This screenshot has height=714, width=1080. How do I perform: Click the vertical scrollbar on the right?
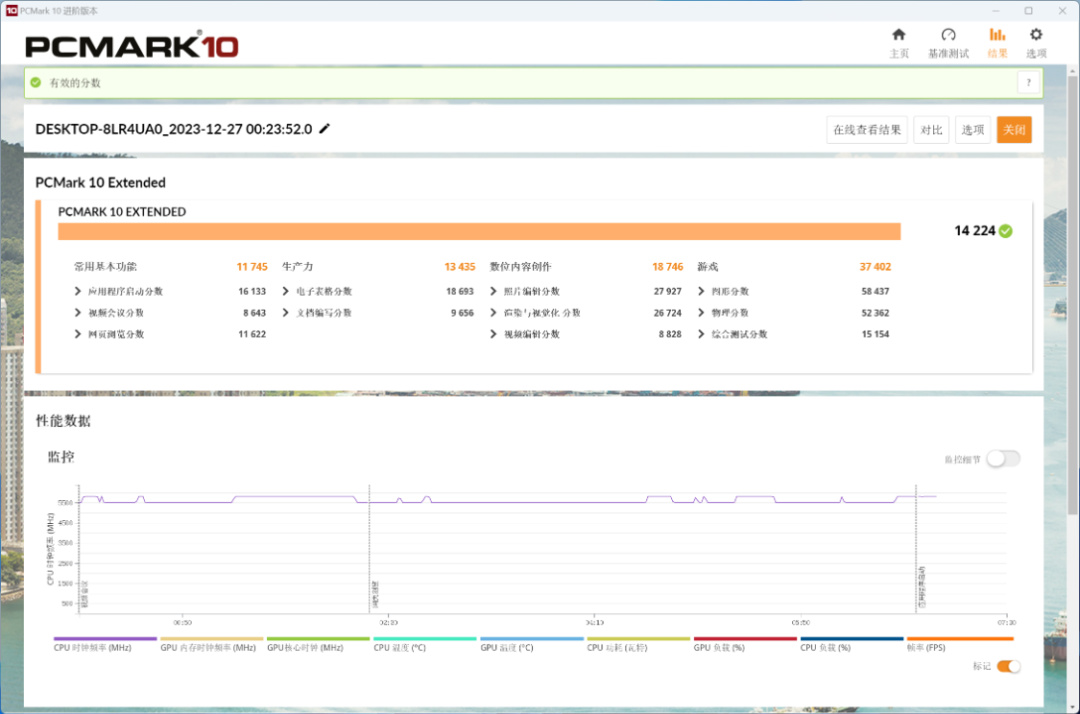[1072, 295]
